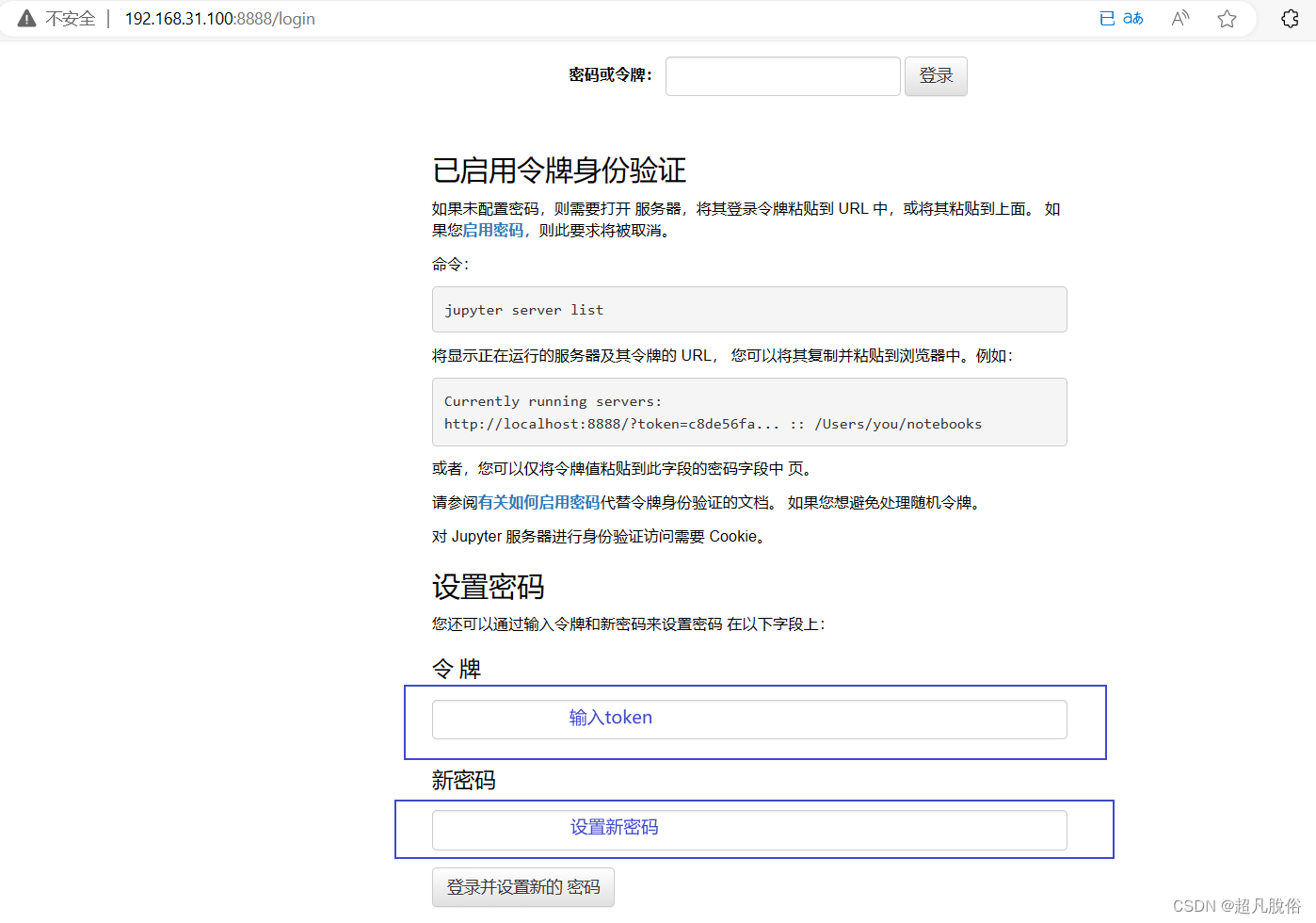
Task: Focus the password or token field
Action: pyautogui.click(x=783, y=76)
